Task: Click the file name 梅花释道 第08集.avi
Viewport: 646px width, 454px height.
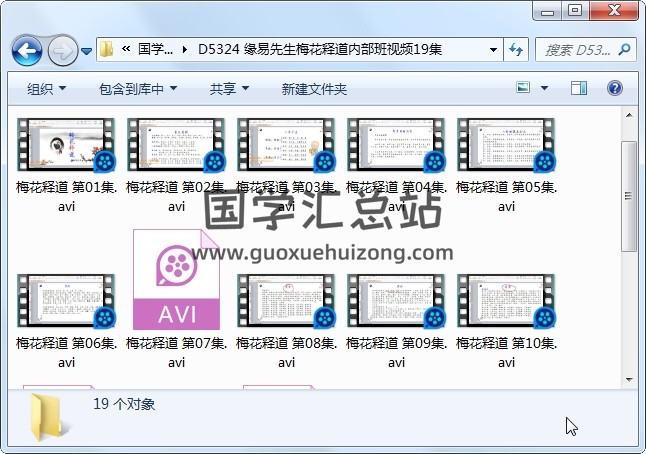Action: (x=286, y=353)
